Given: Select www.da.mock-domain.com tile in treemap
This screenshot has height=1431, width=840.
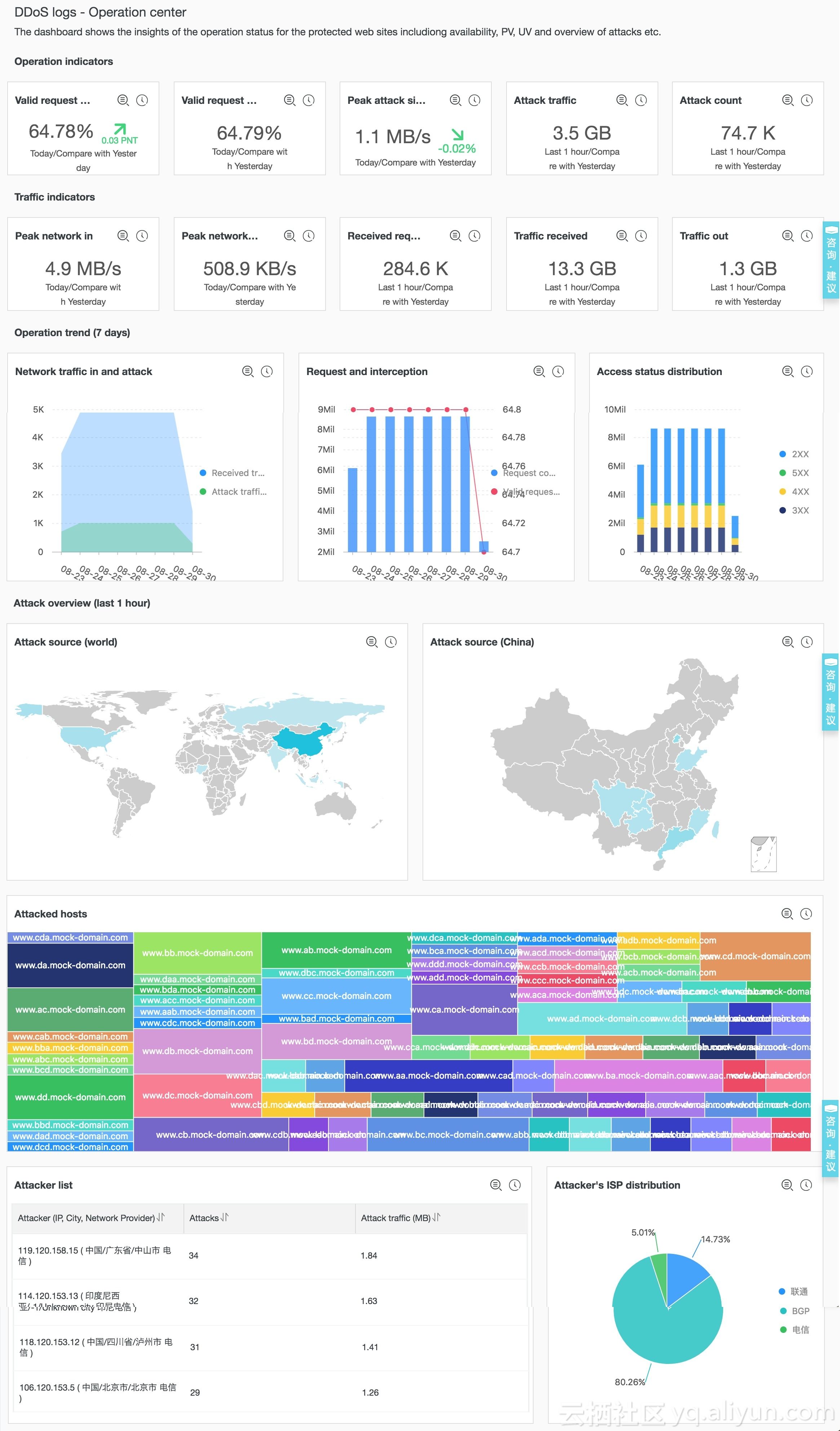Looking at the screenshot, I should (70, 965).
